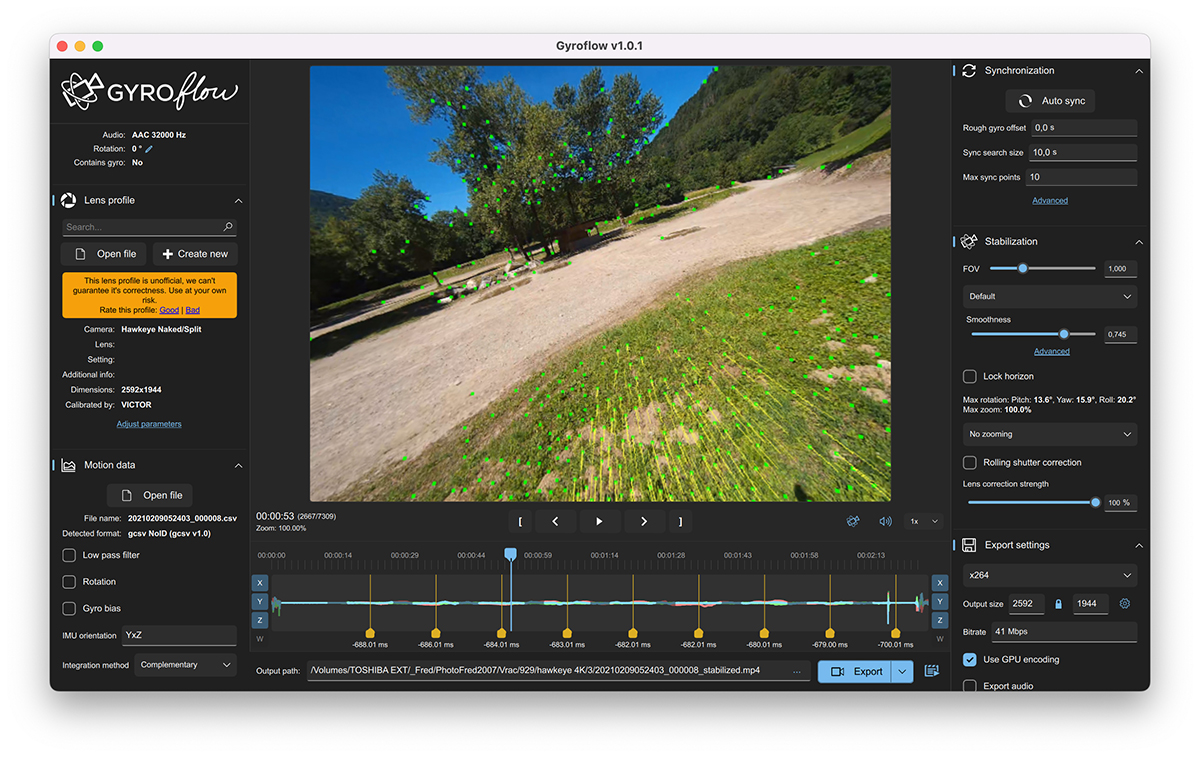The width and height of the screenshot is (1200, 757).
Task: Click the Synchronization section icon
Action: [969, 71]
